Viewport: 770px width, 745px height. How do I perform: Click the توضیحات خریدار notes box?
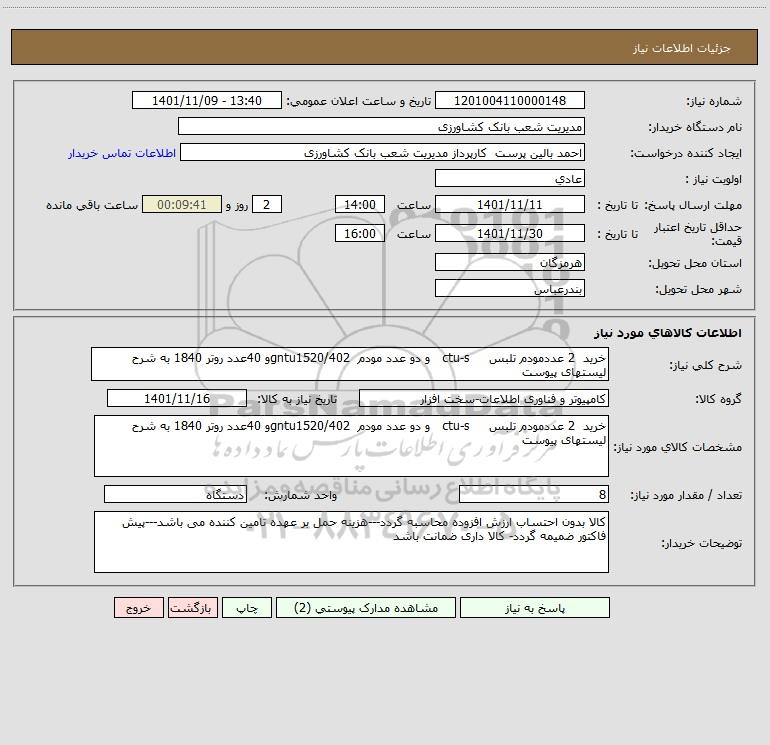pyautogui.click(x=351, y=542)
